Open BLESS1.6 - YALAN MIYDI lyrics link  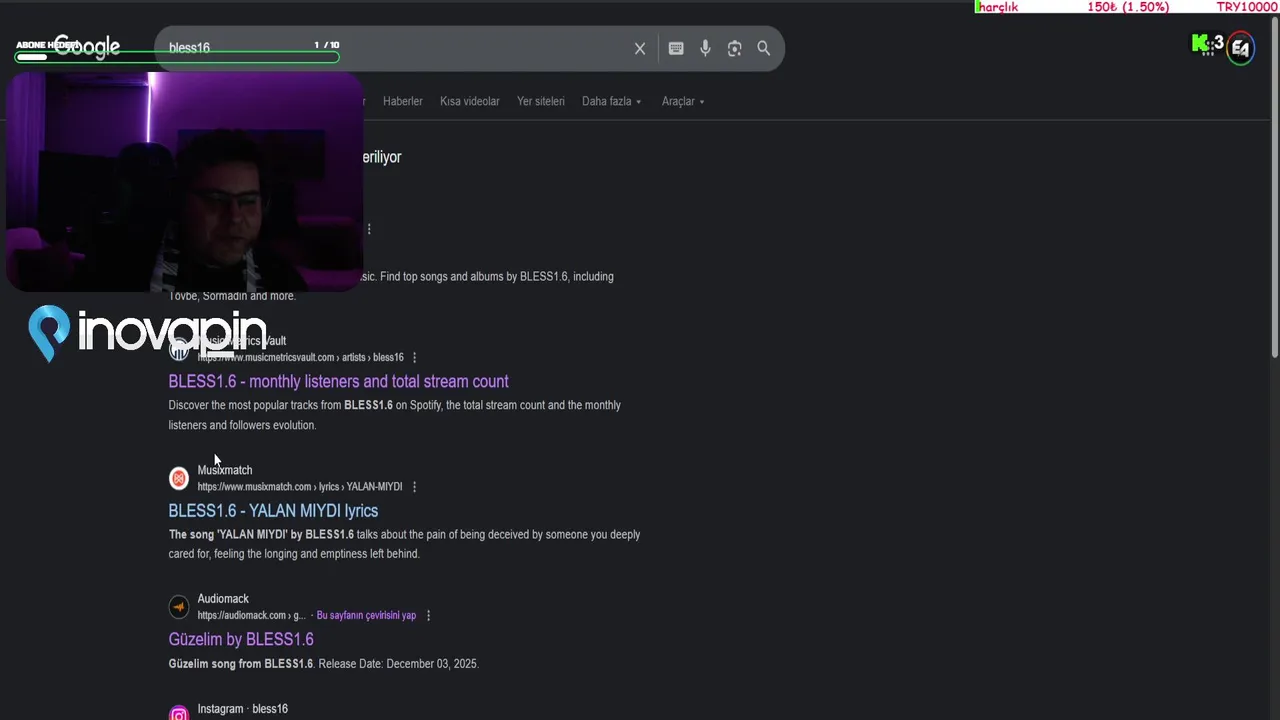tap(273, 511)
